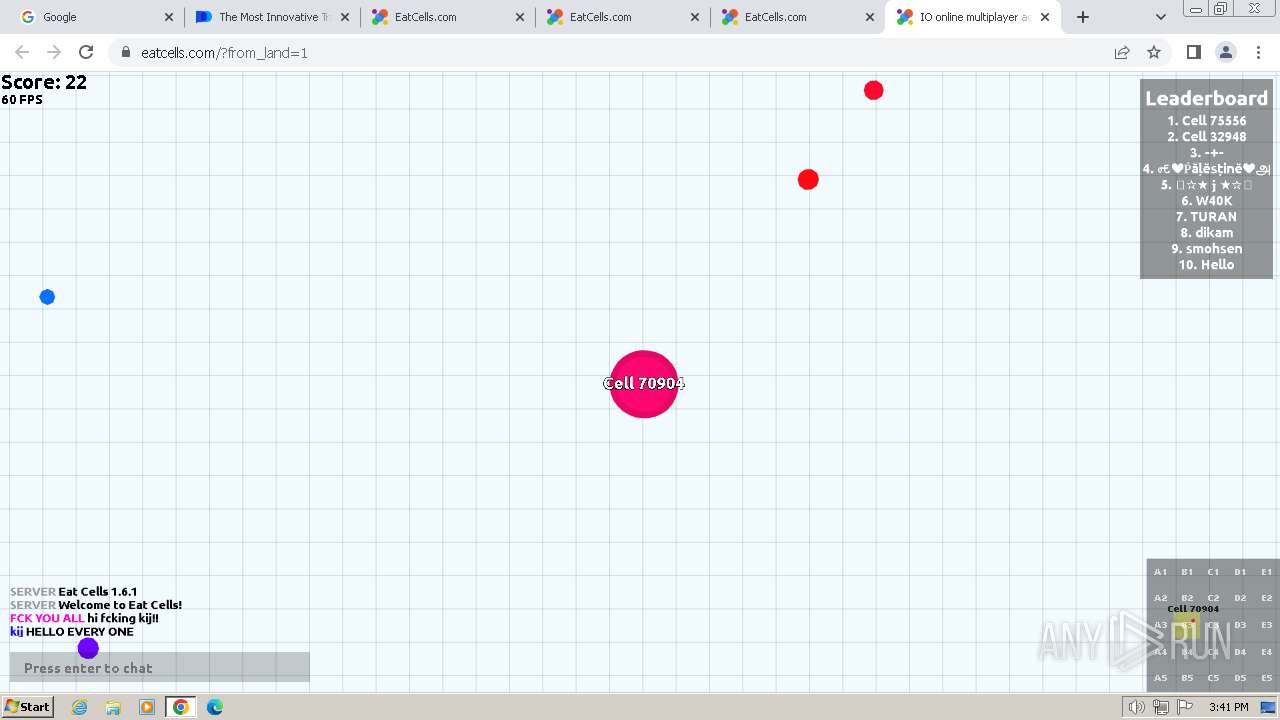
Task: Reload the eatcells.com page
Action: (x=86, y=52)
